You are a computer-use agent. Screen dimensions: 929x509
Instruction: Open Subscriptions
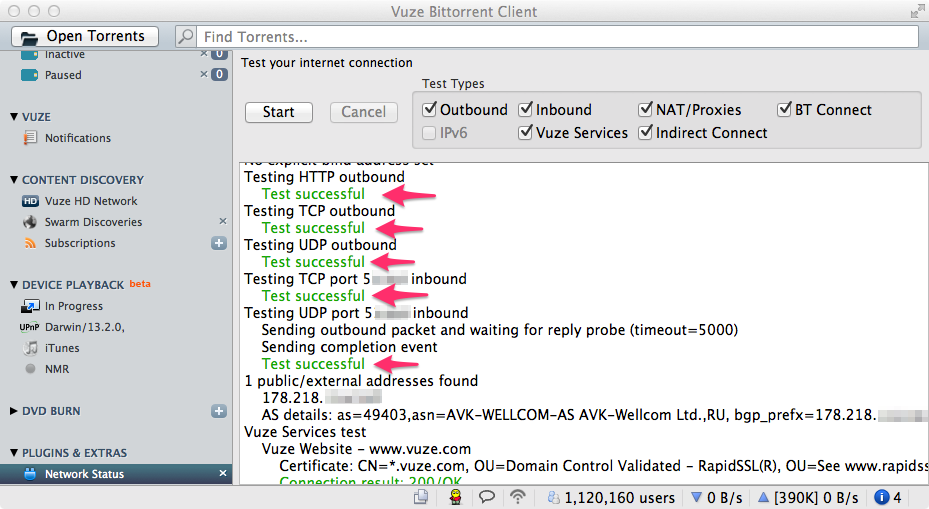pyautogui.click(x=80, y=243)
